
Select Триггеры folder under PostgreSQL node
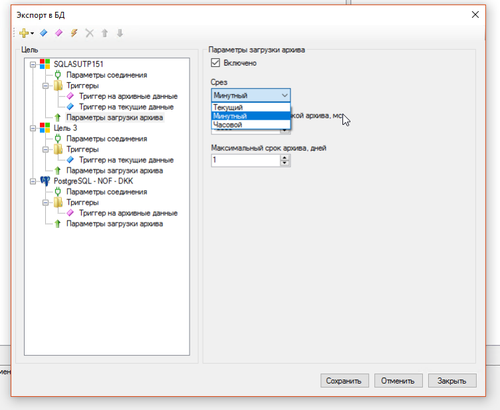click(x=82, y=202)
